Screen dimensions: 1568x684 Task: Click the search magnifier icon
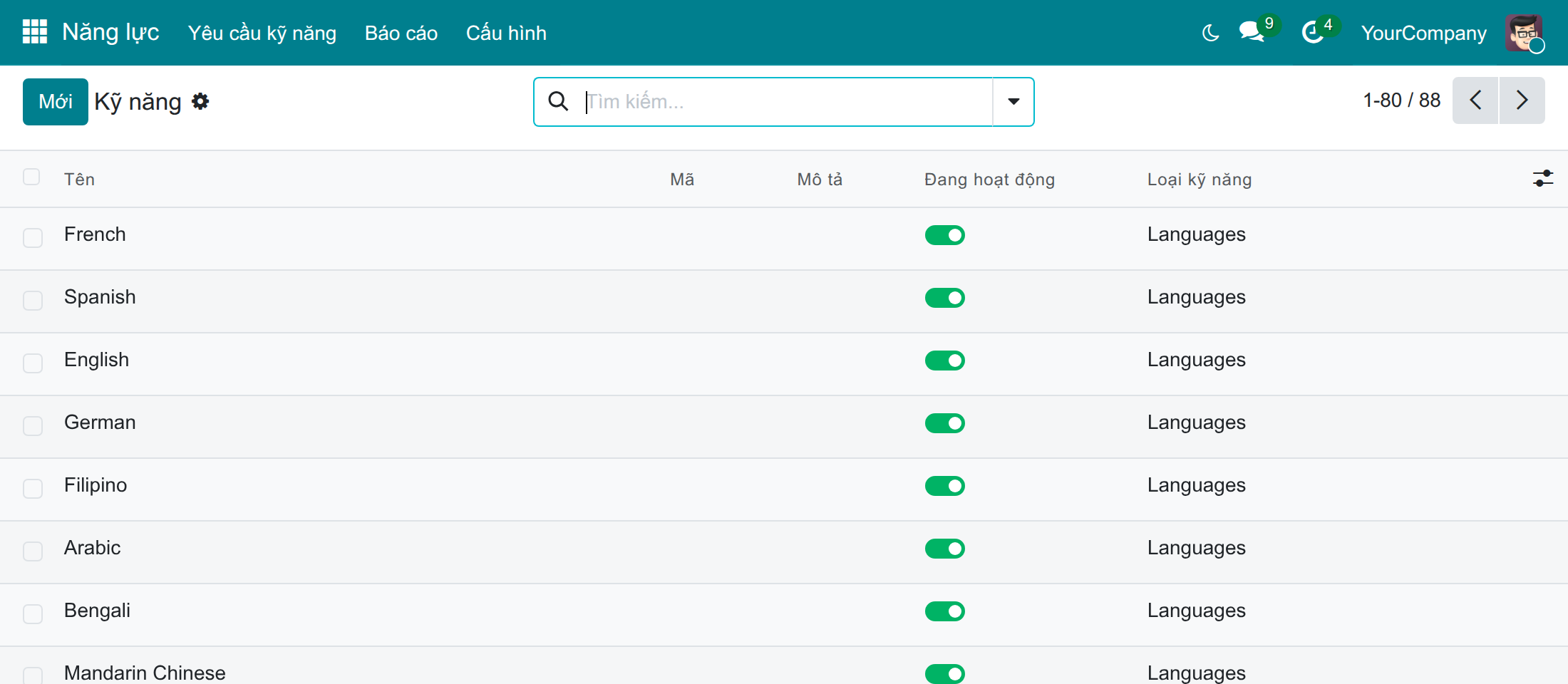click(558, 101)
